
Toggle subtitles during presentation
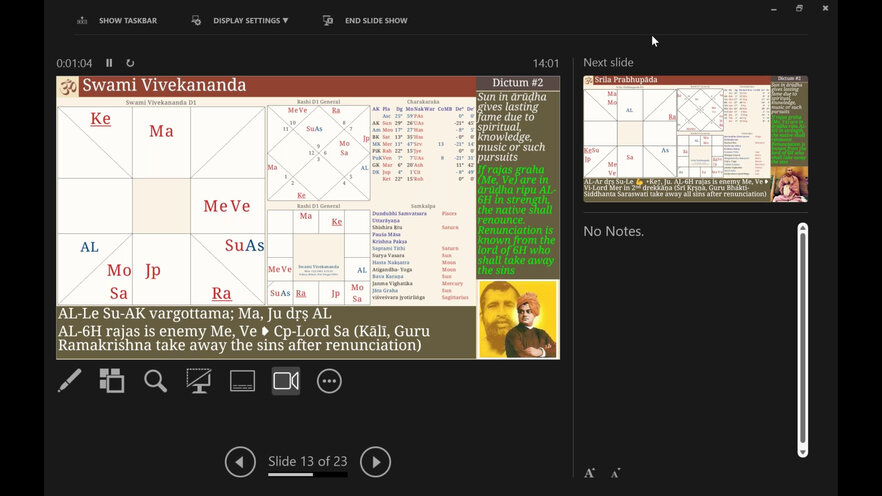pyautogui.click(x=242, y=381)
